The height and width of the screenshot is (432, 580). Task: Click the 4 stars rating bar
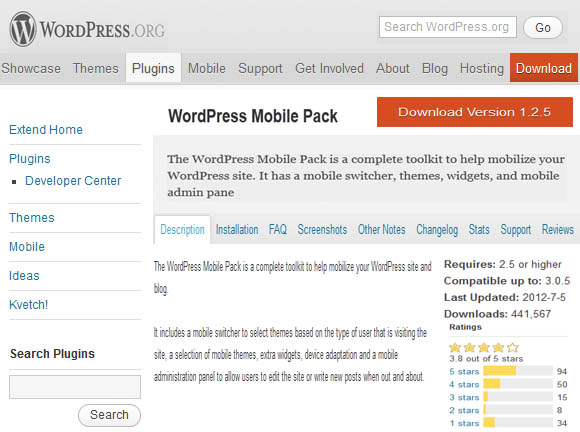[x=518, y=384]
